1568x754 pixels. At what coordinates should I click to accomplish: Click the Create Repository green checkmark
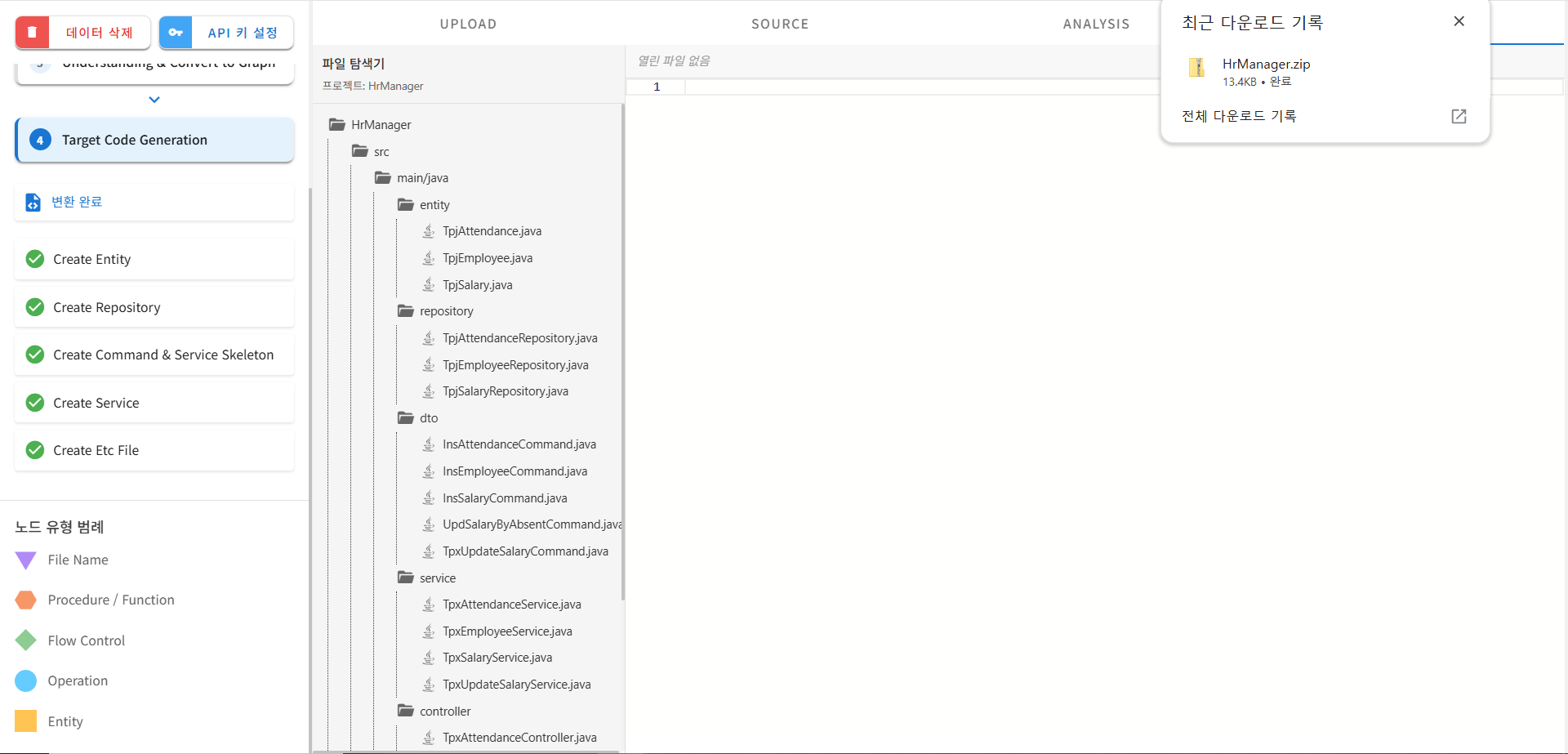35,307
